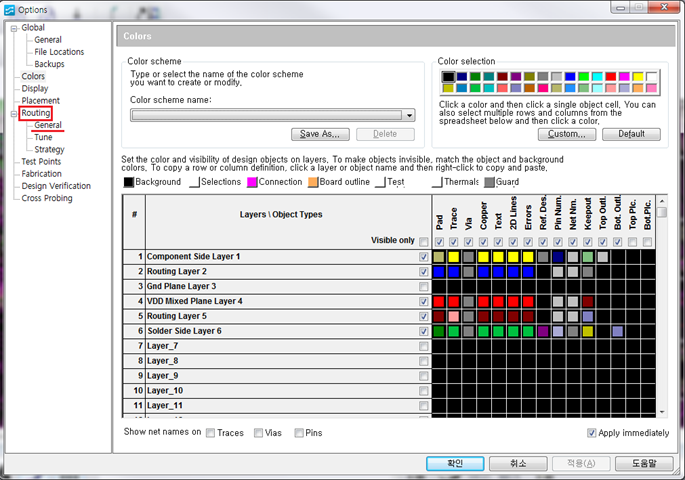Image resolution: width=685 pixels, height=480 pixels.
Task: Select the Keepout column header
Action: tap(588, 214)
